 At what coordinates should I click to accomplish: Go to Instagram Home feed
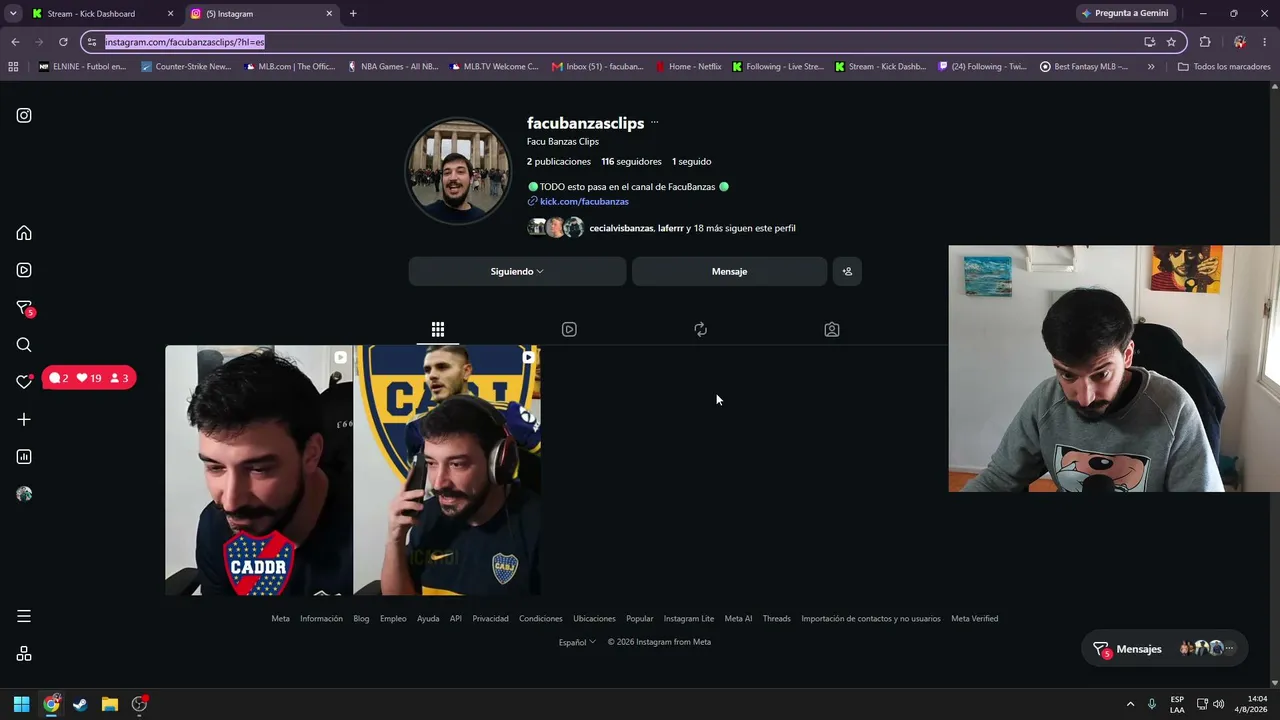[x=24, y=233]
